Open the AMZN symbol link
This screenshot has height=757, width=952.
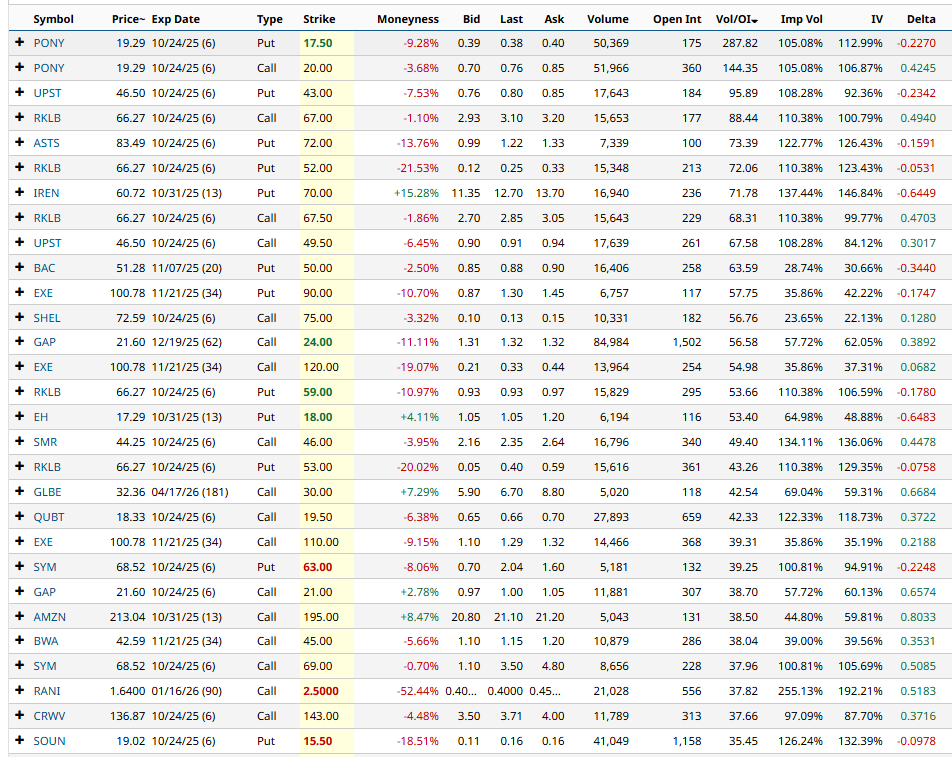click(x=50, y=617)
